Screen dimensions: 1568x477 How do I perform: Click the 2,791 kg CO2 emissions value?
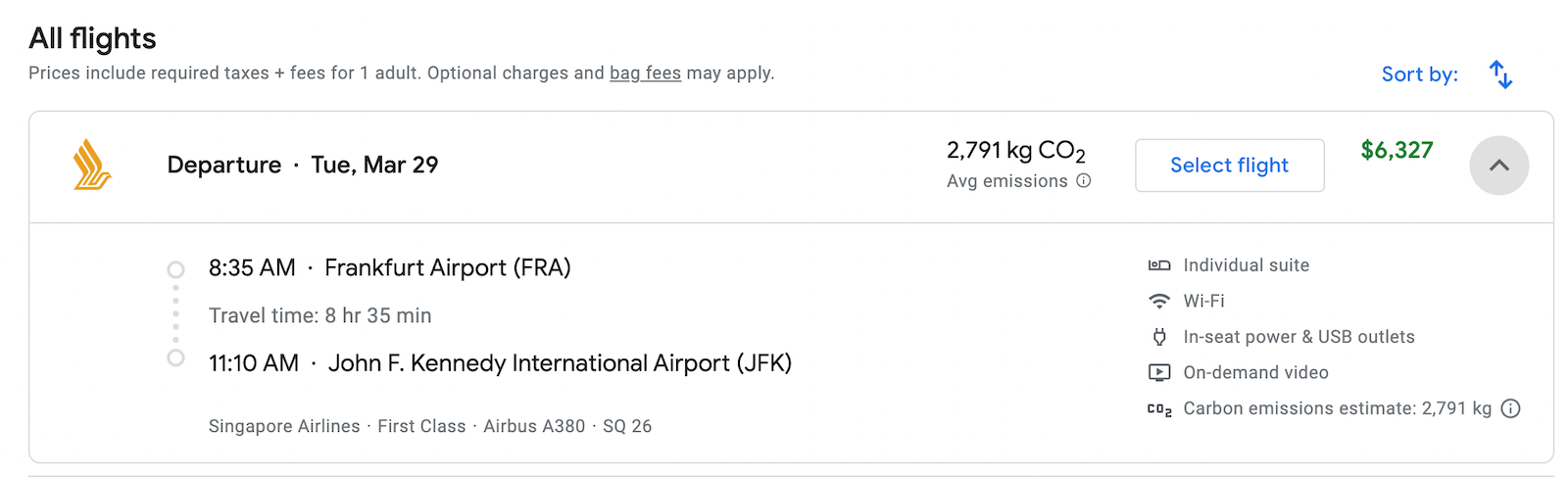(1015, 151)
